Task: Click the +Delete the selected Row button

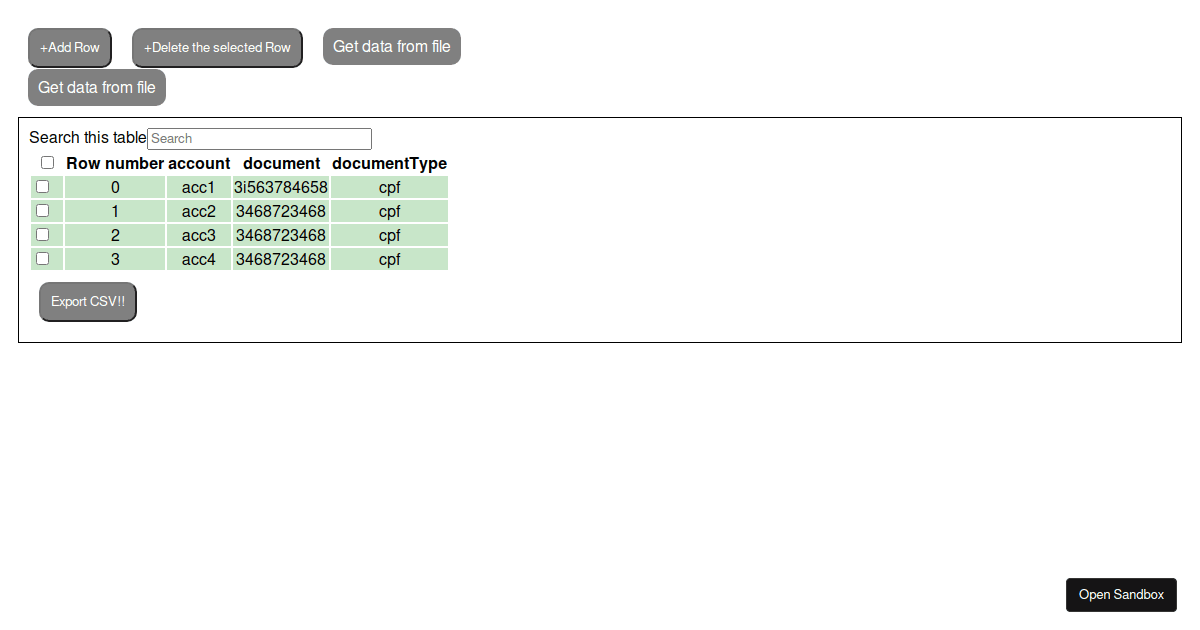Action: [217, 47]
